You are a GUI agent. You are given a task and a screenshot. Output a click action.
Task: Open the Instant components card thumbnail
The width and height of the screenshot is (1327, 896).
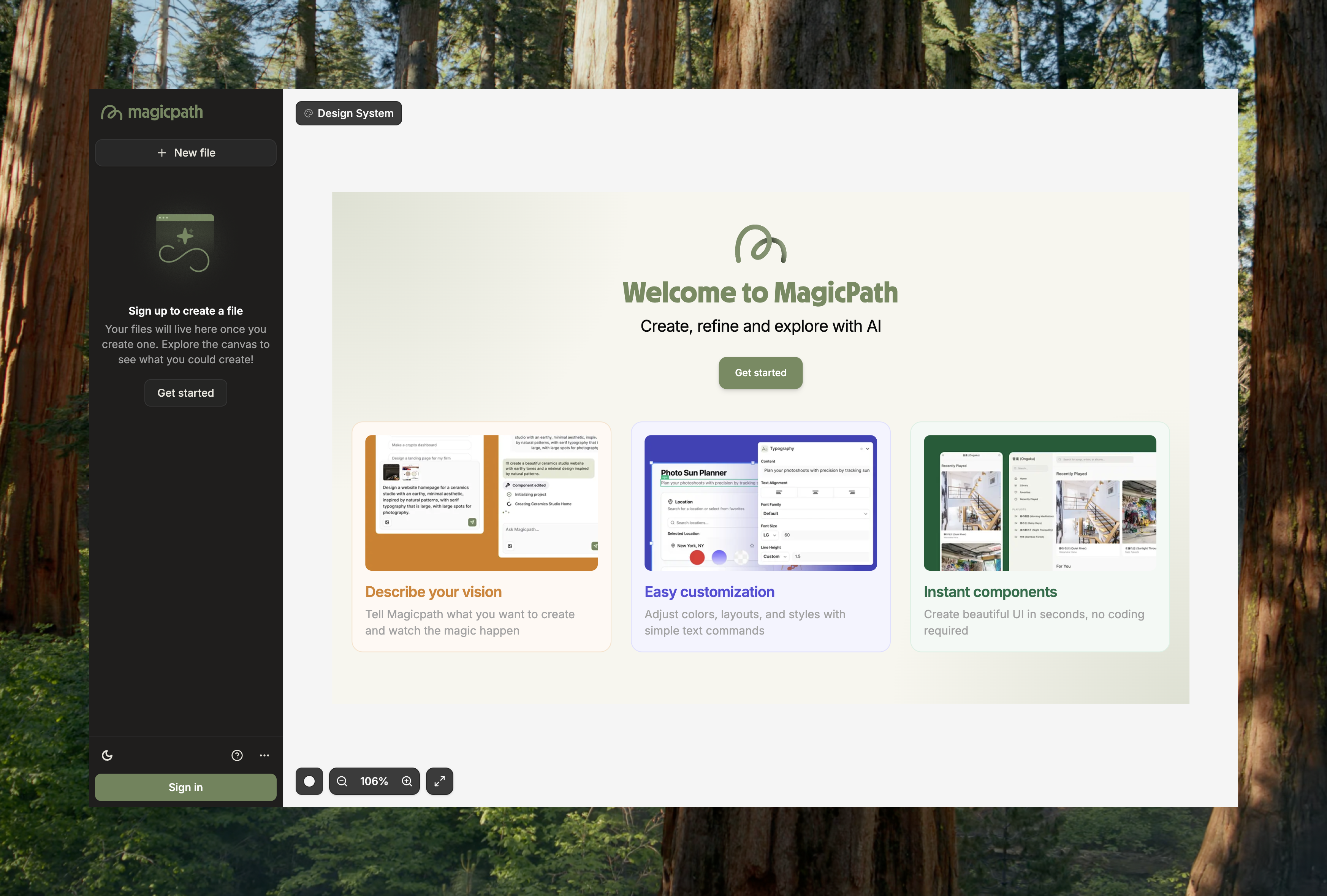pyautogui.click(x=1039, y=503)
